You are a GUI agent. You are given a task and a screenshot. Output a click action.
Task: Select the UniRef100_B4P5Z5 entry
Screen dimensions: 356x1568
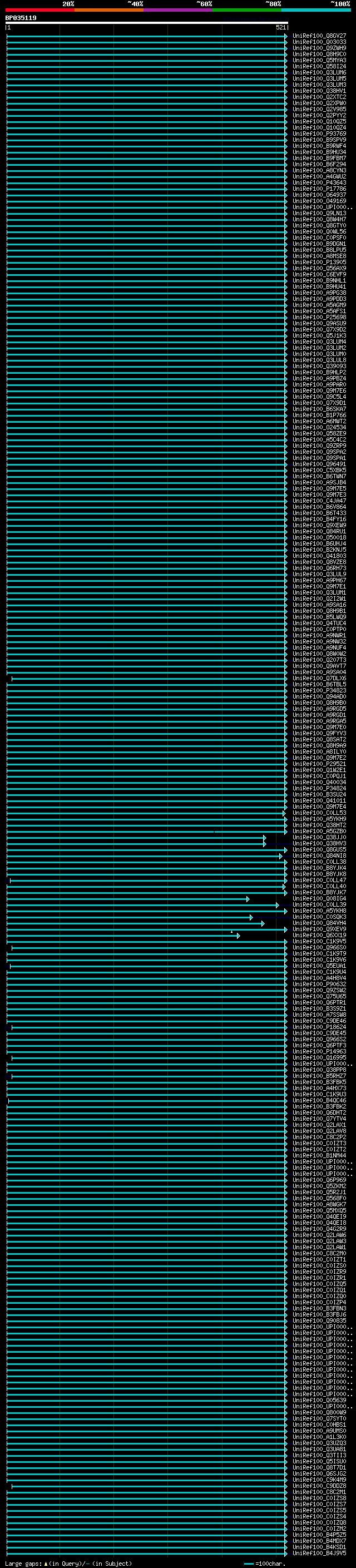click(x=319, y=1535)
